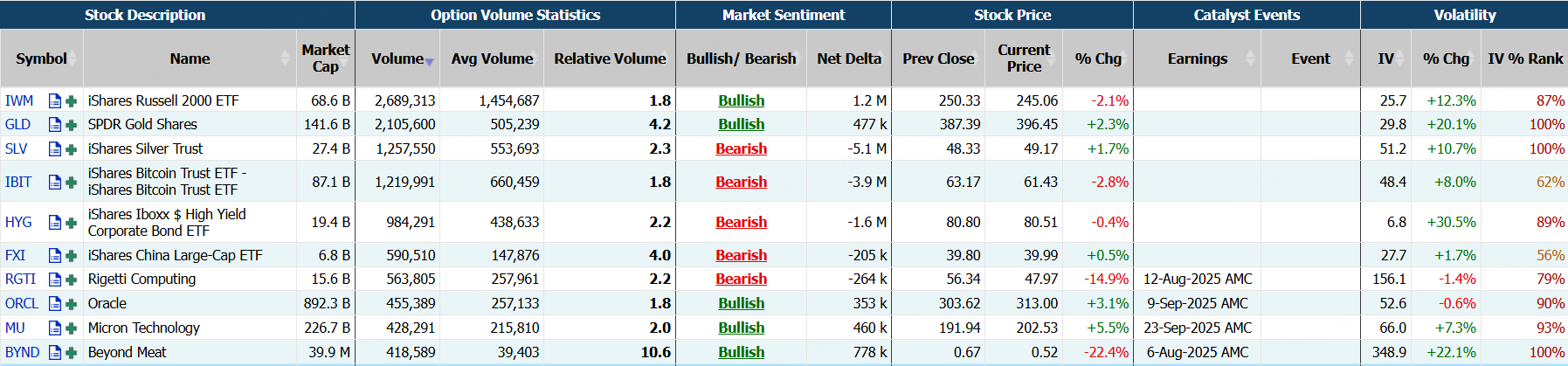Screen dimensions: 1568x366
Task: Click the Bullish link for Oracle
Action: coord(741,304)
